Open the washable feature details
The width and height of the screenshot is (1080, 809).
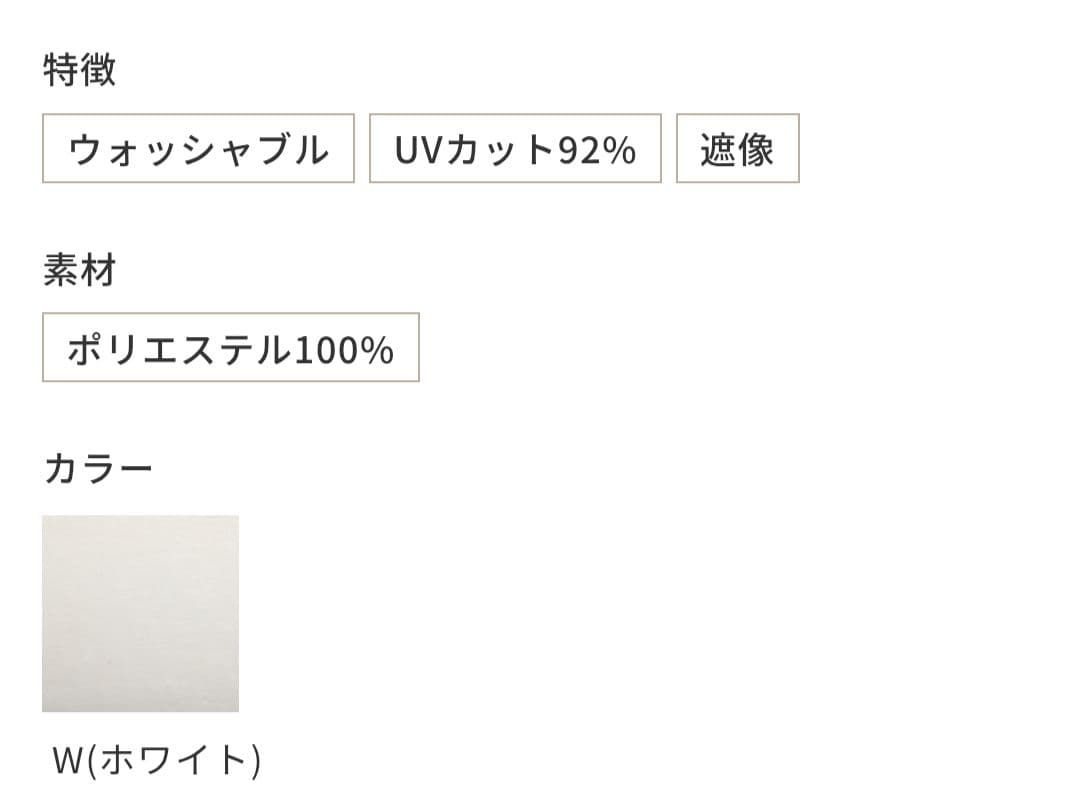(197, 149)
